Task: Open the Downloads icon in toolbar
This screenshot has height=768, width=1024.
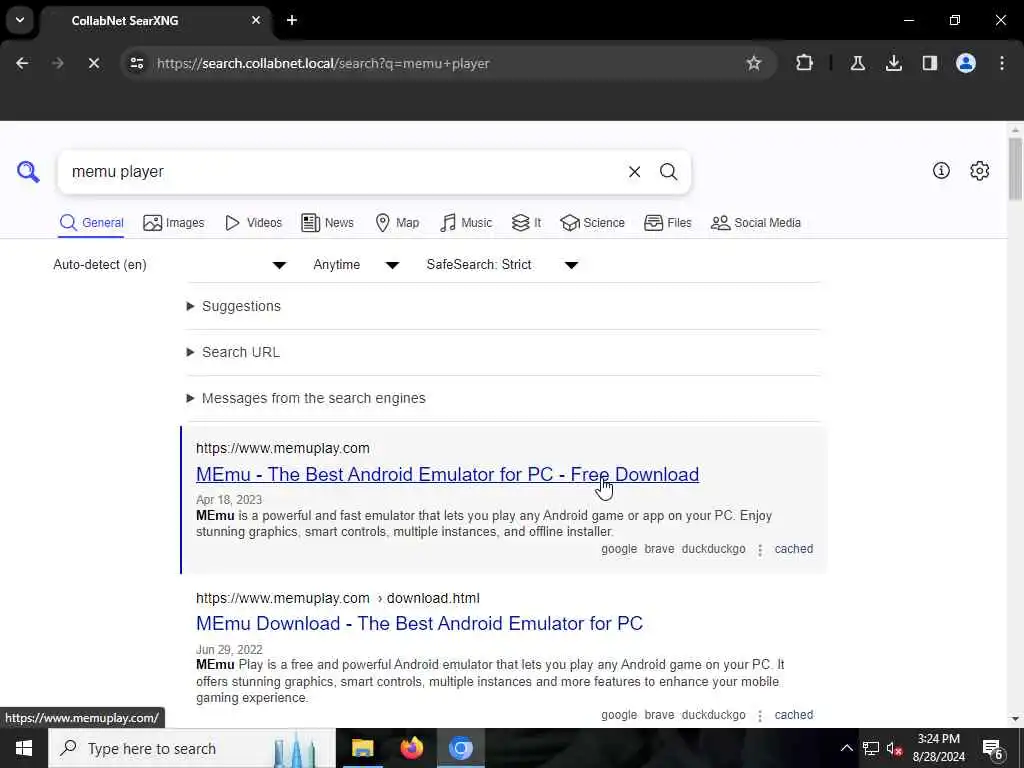Action: [x=893, y=63]
